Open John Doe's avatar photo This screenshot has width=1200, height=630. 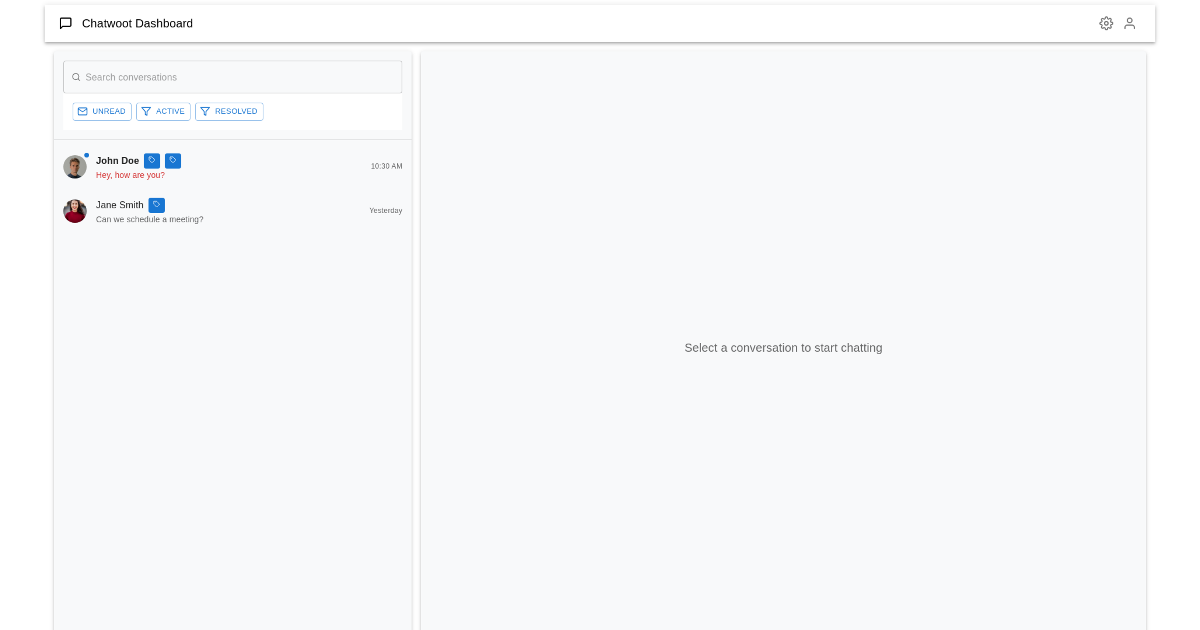coord(75,167)
